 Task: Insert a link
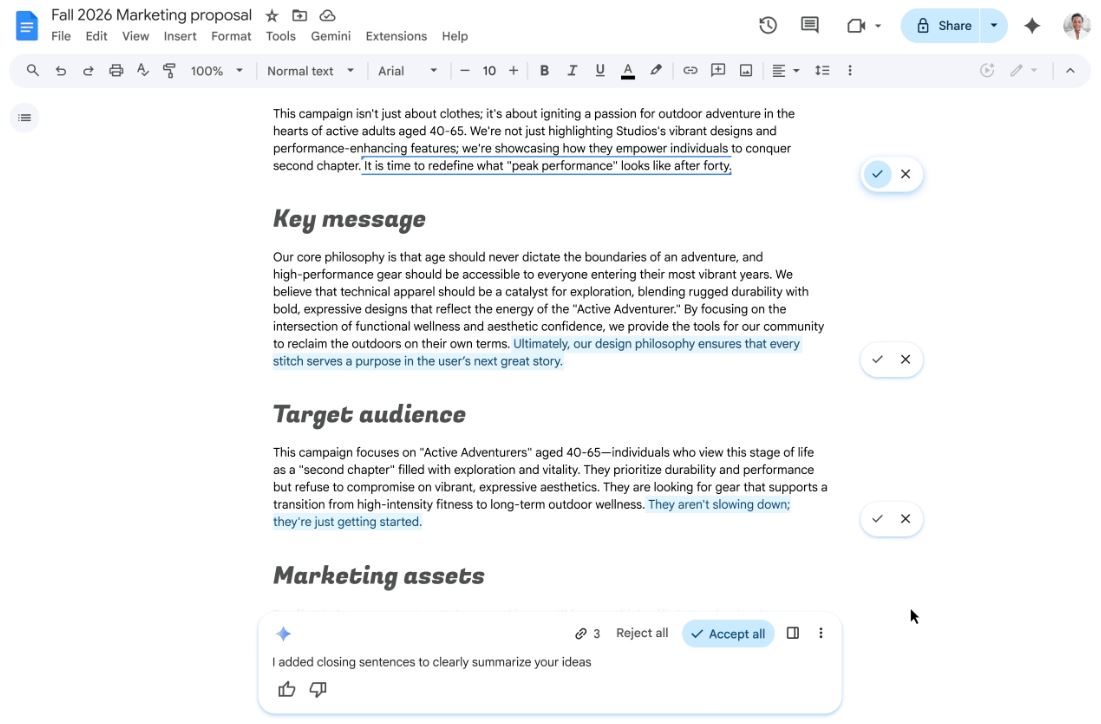click(x=689, y=70)
